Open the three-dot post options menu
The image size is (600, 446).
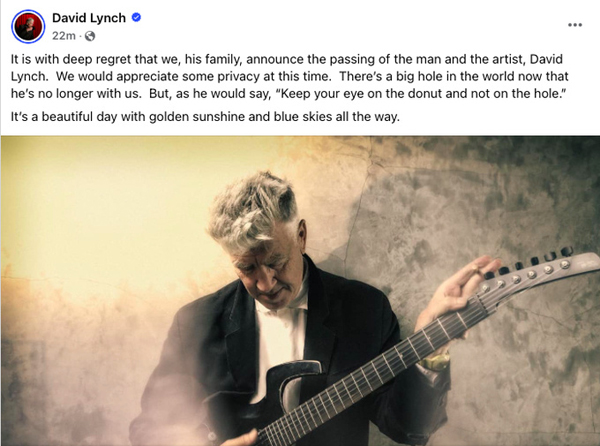(x=575, y=25)
